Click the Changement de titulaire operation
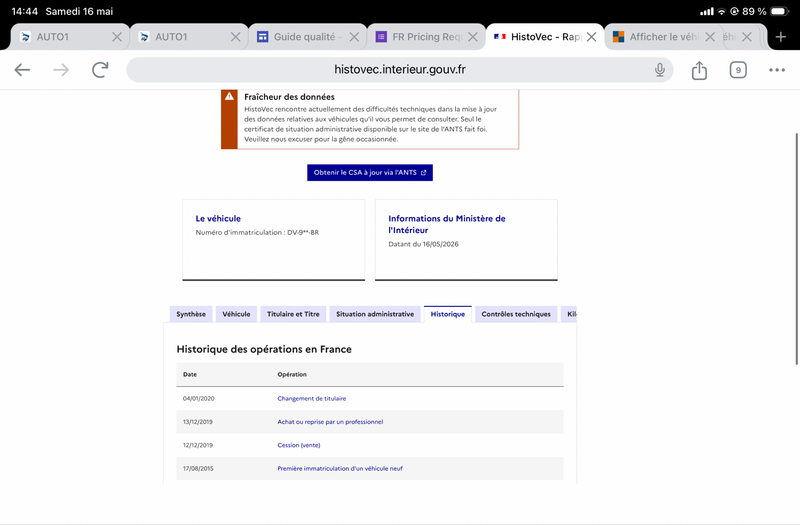 point(311,398)
